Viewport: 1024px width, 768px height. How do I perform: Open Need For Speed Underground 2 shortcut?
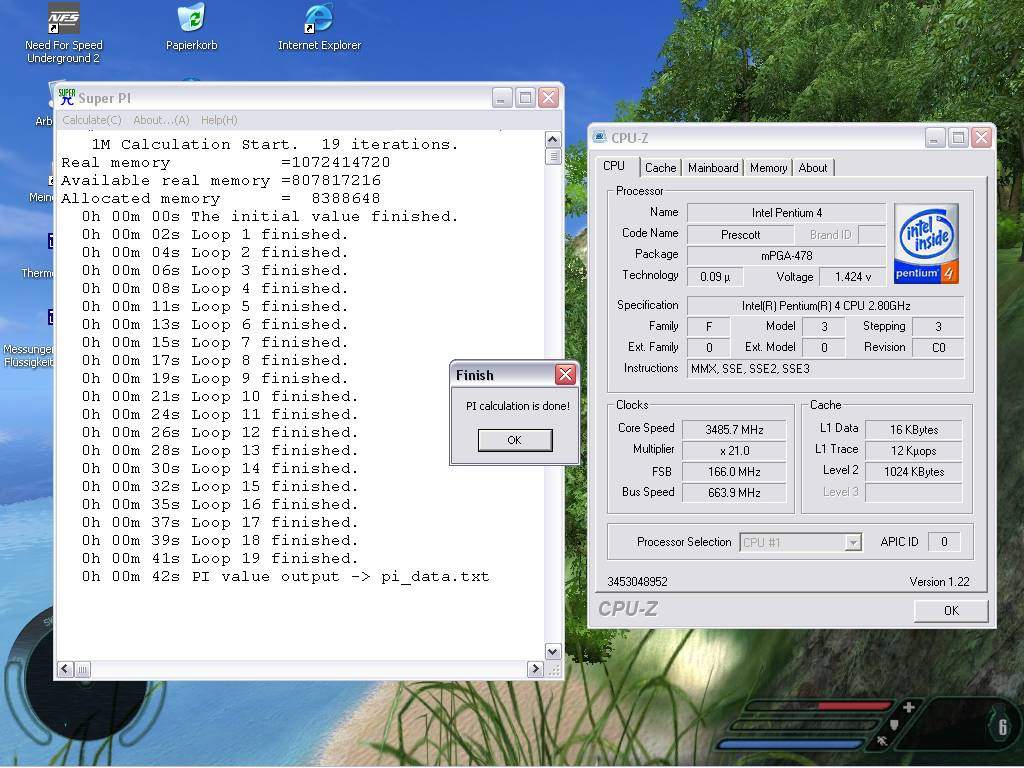click(63, 33)
